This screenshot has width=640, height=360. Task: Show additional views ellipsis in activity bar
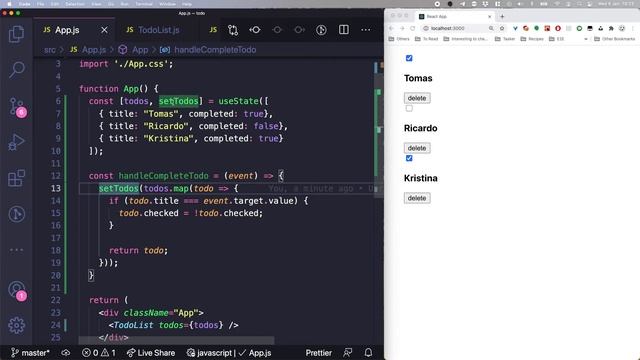tap(16, 250)
